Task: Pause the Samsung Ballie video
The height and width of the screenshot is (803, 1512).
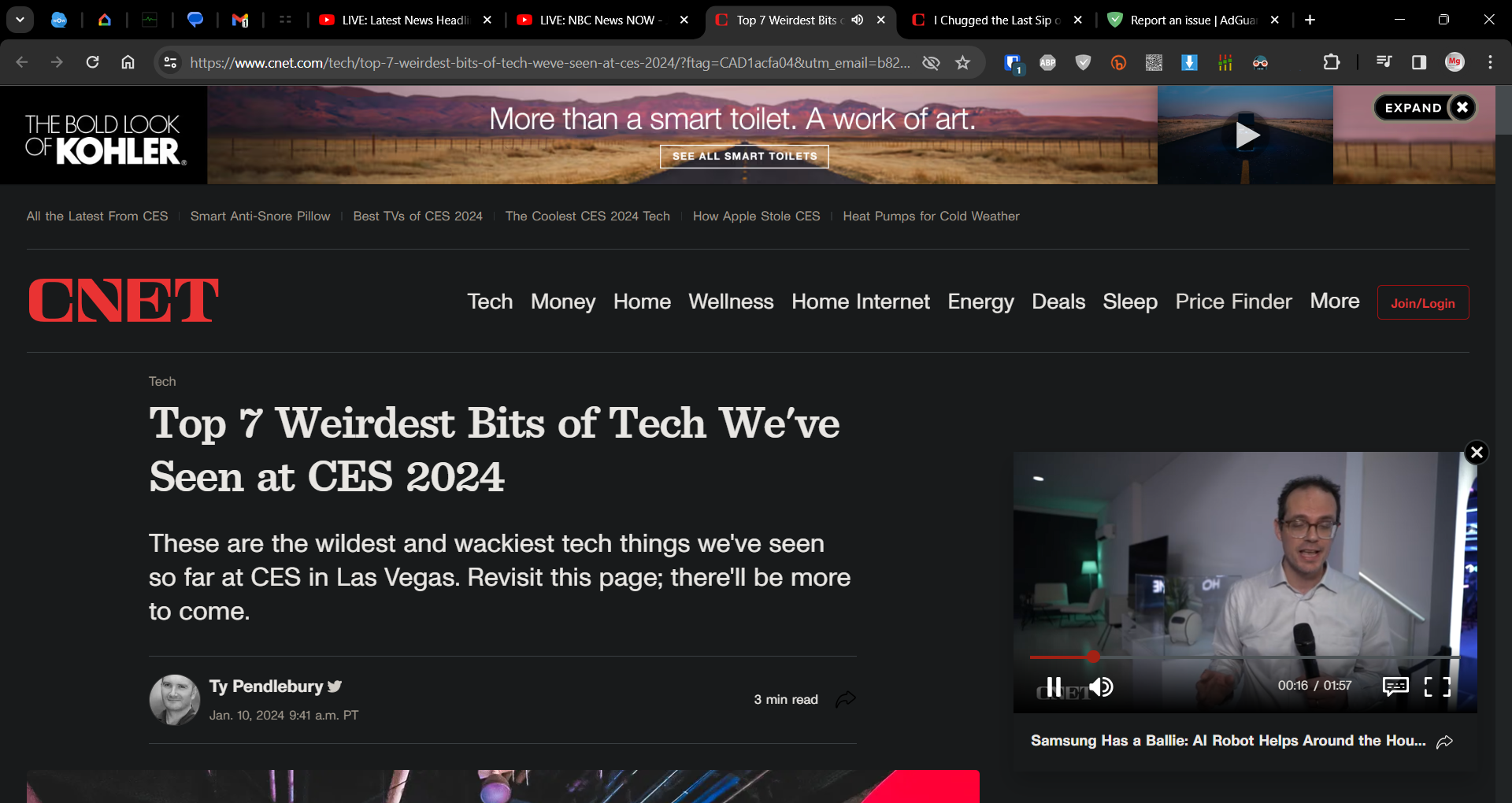Action: (x=1054, y=686)
